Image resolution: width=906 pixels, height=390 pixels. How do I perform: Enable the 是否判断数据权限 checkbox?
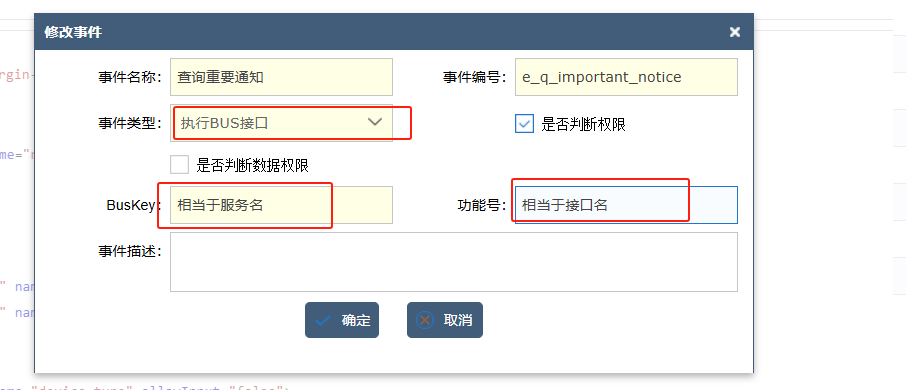[180, 165]
